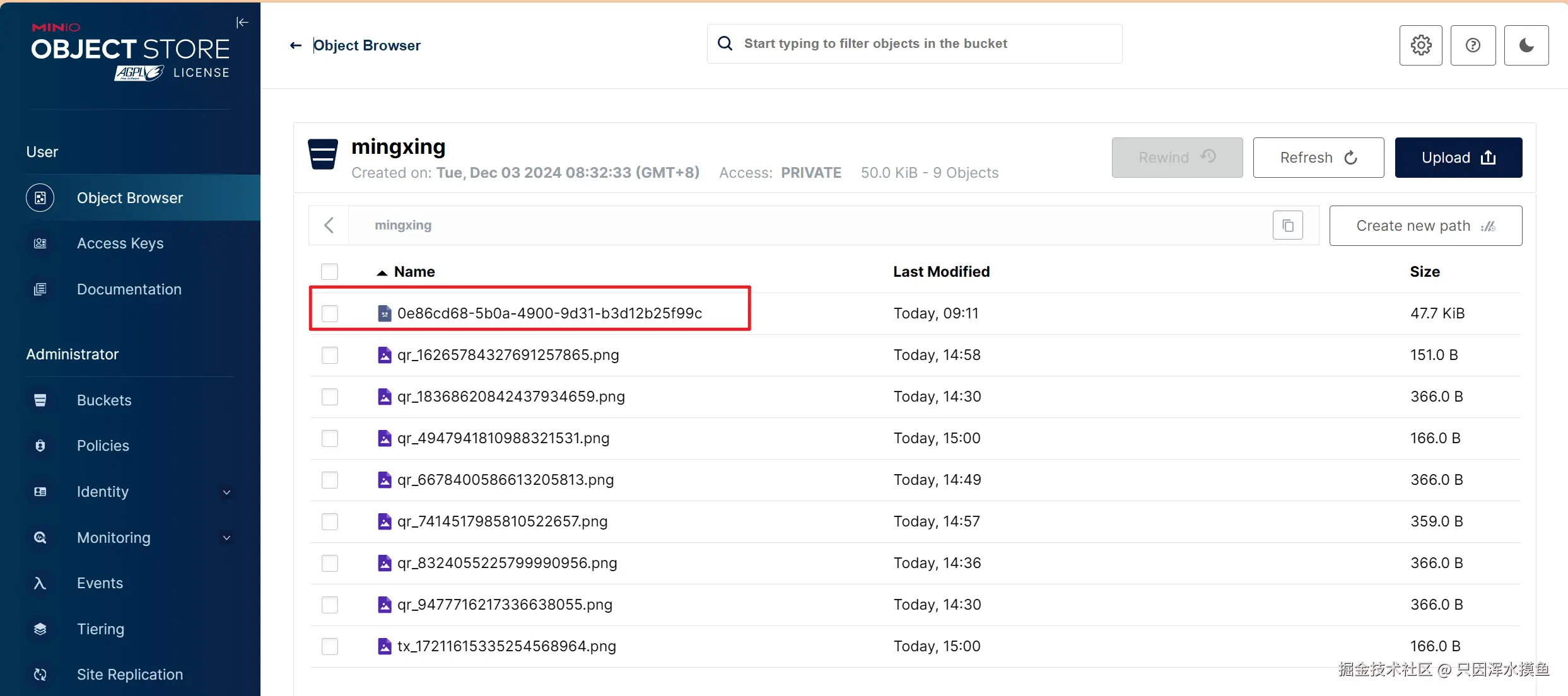Click the help question mark icon

pyautogui.click(x=1473, y=45)
